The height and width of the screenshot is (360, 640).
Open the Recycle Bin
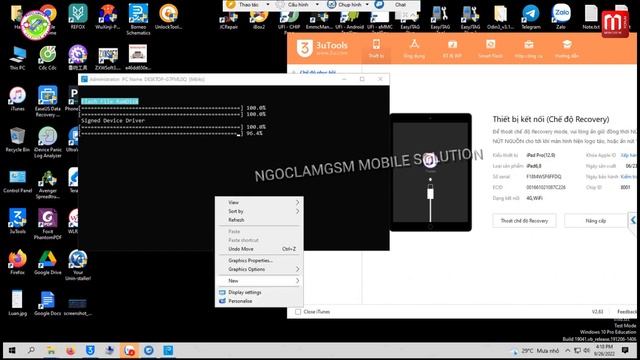(17, 140)
